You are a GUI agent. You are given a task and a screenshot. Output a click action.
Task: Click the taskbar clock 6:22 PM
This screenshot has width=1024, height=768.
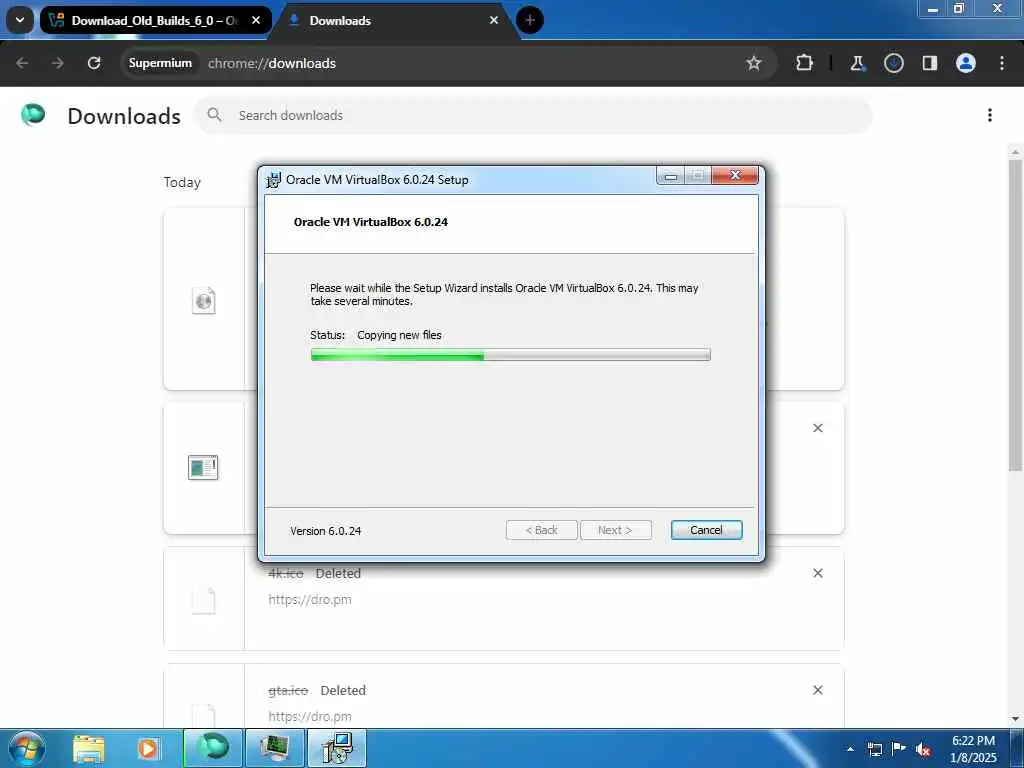click(x=973, y=741)
